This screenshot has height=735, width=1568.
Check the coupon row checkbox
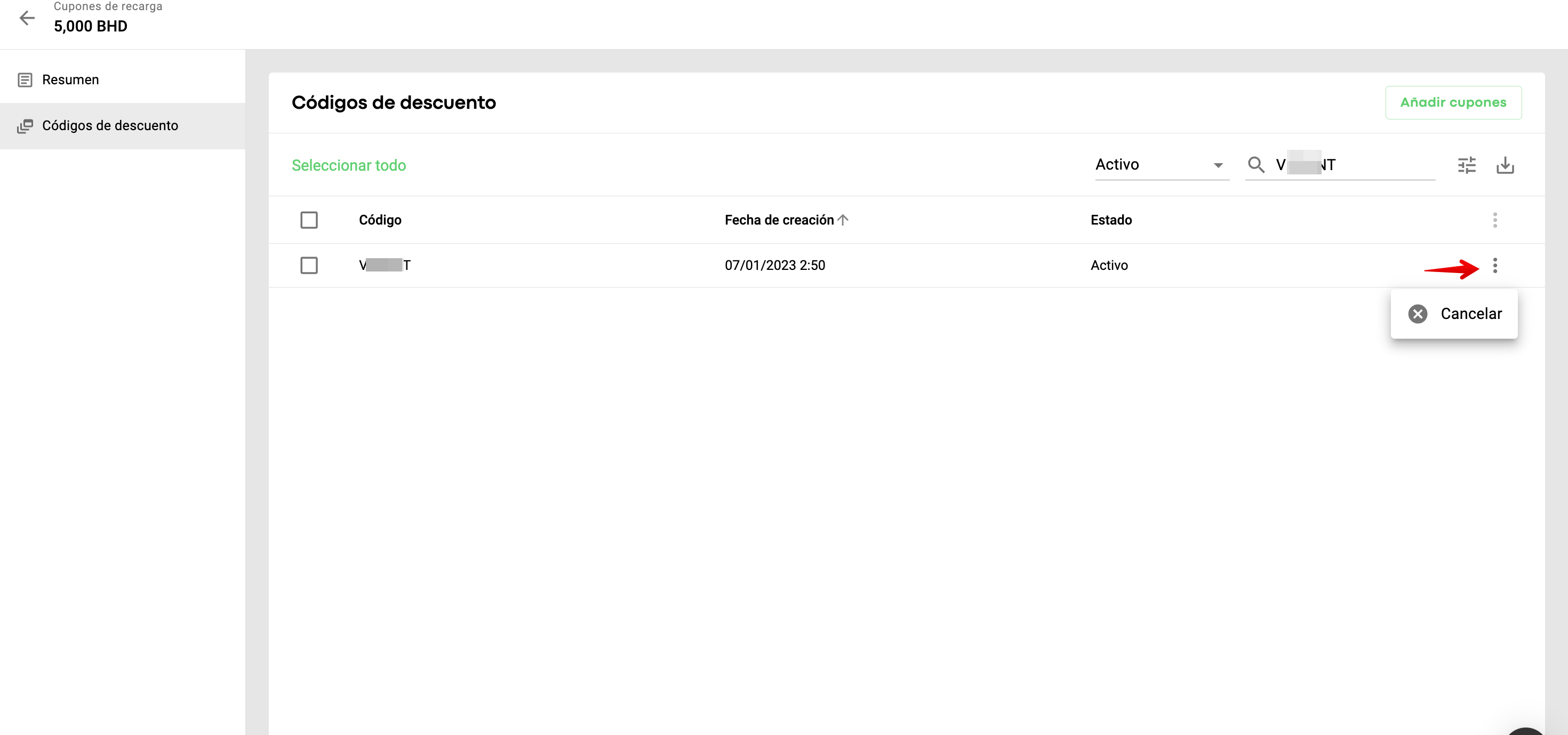pyautogui.click(x=309, y=266)
